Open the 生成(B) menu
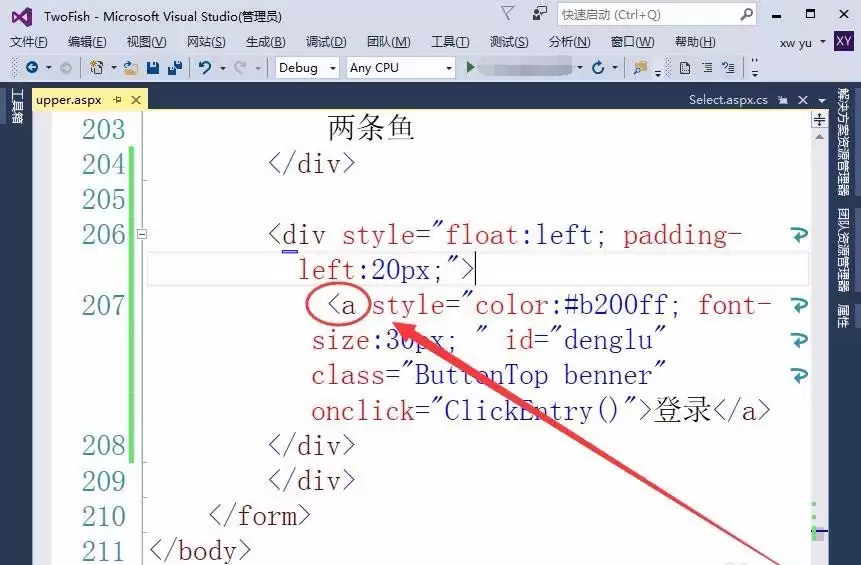861x565 pixels. pos(266,42)
